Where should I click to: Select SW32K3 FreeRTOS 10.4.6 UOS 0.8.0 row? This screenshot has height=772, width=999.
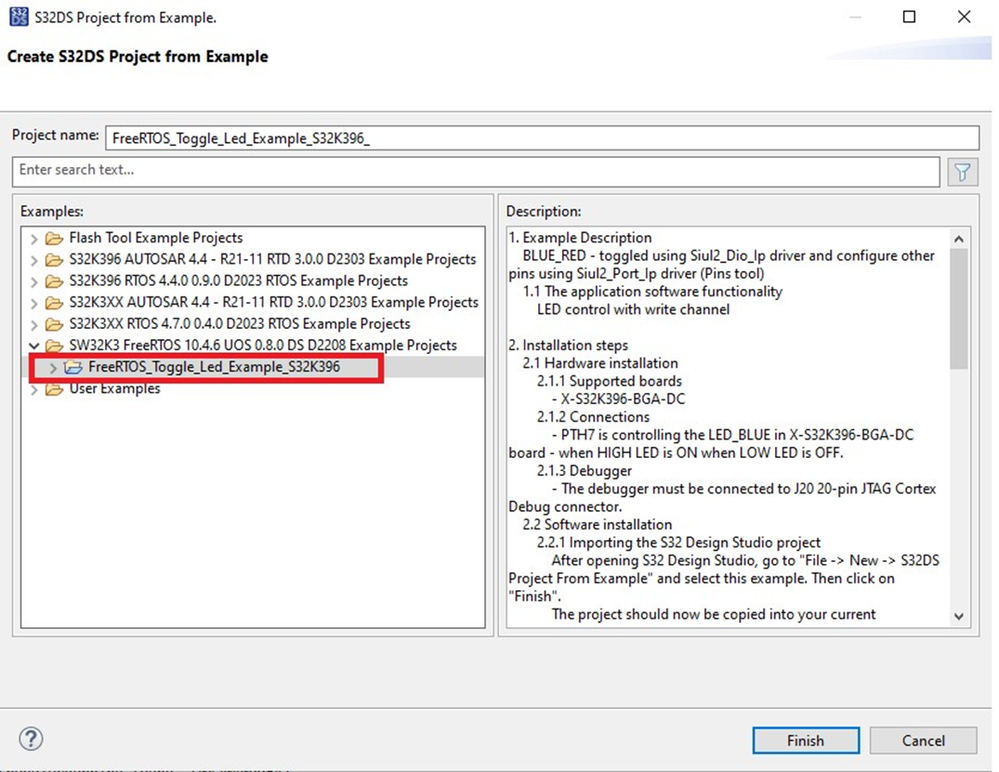[x=262, y=345]
